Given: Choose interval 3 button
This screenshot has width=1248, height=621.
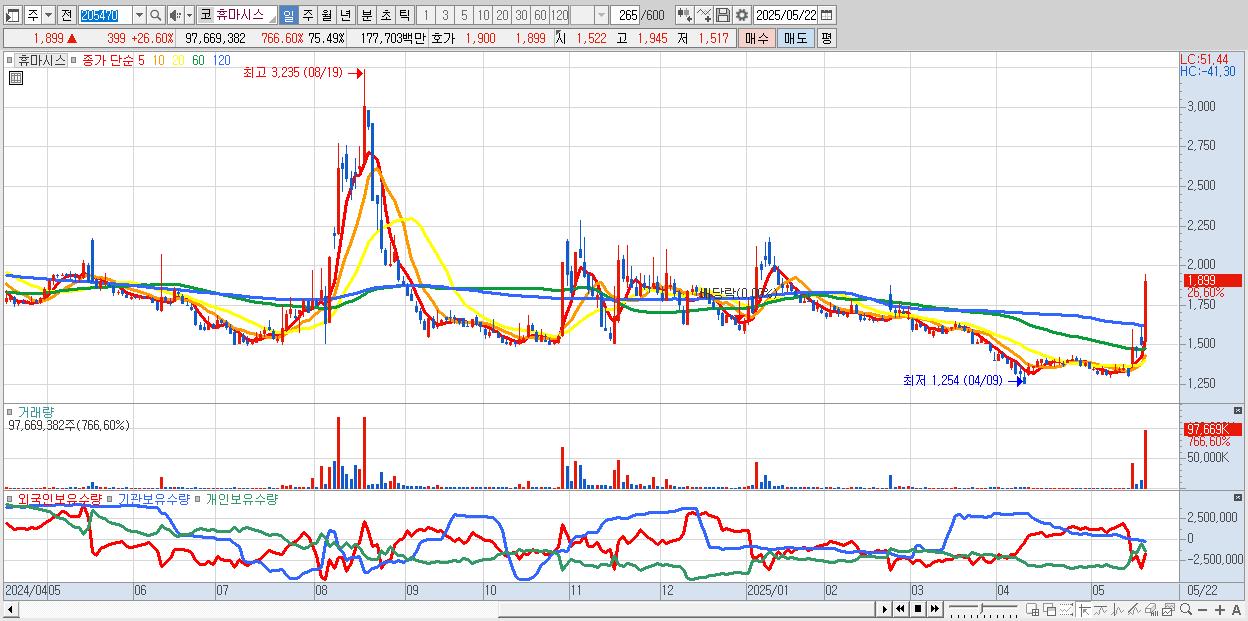Looking at the screenshot, I should coord(445,15).
